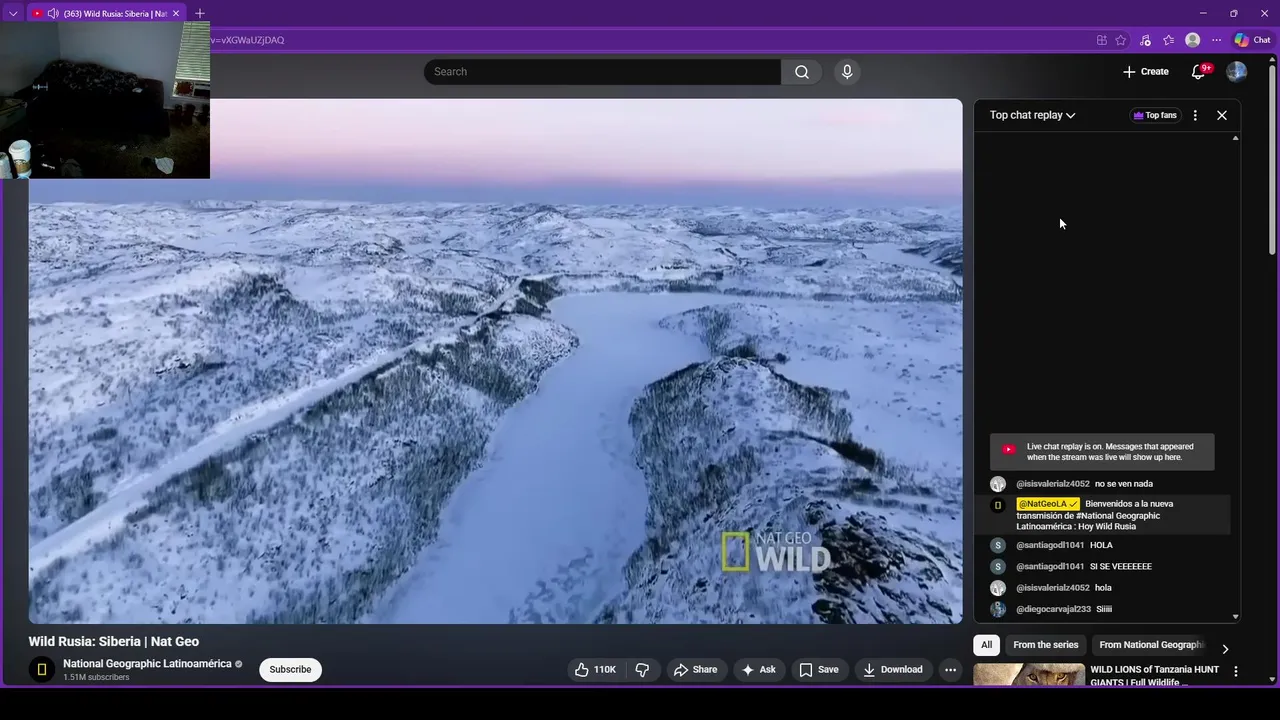This screenshot has height=720, width=1280.
Task: Select the All filter chip
Action: [986, 645]
